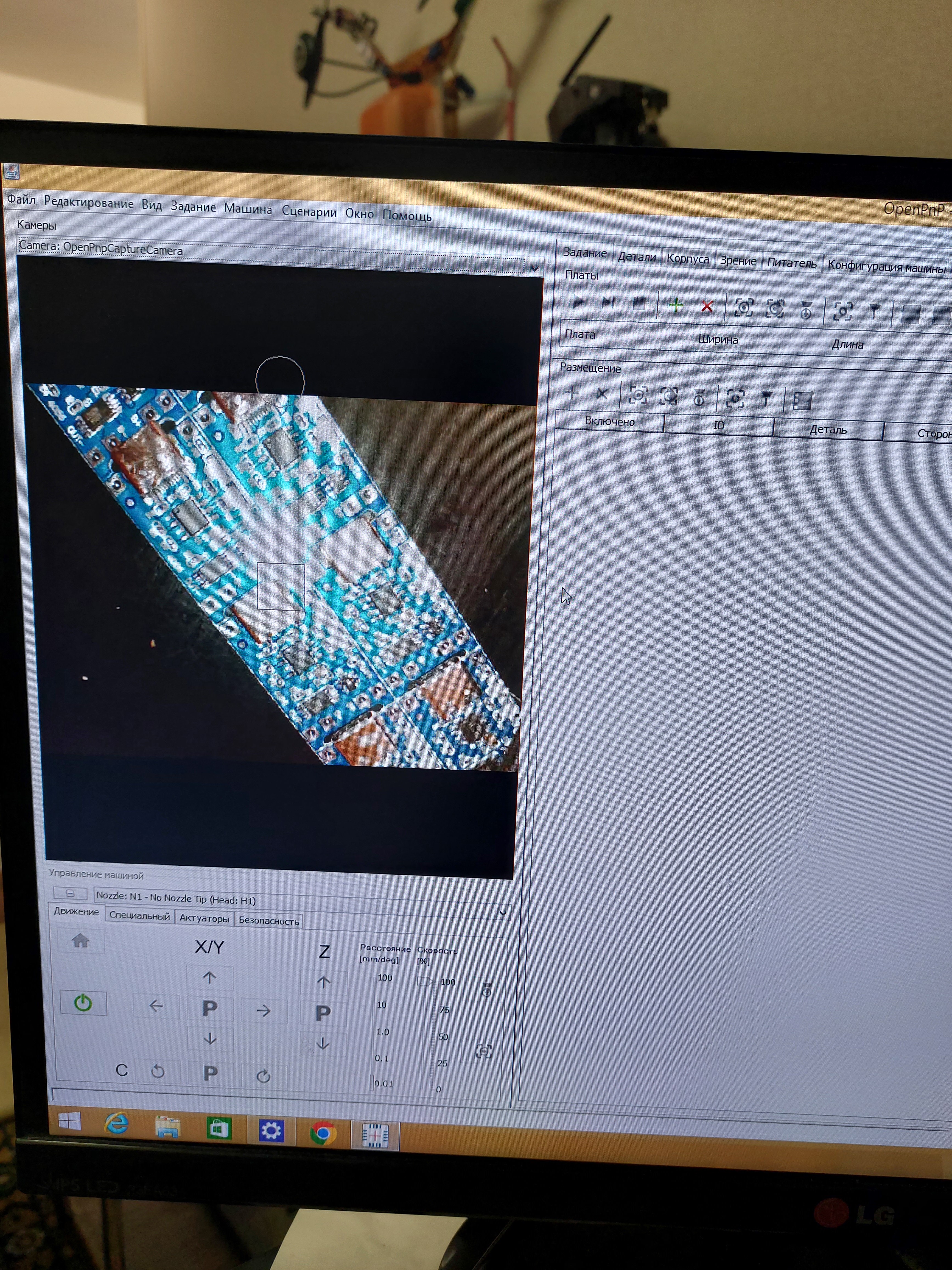Raise Z with the up arrow

pyautogui.click(x=324, y=982)
